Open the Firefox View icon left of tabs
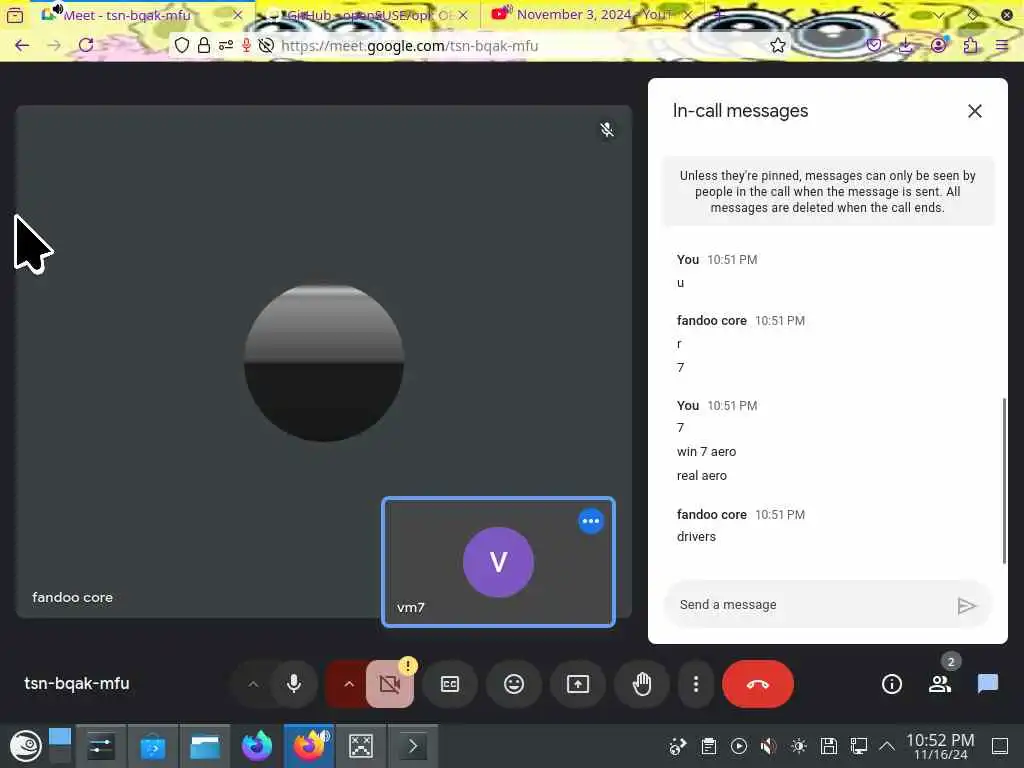 15,14
